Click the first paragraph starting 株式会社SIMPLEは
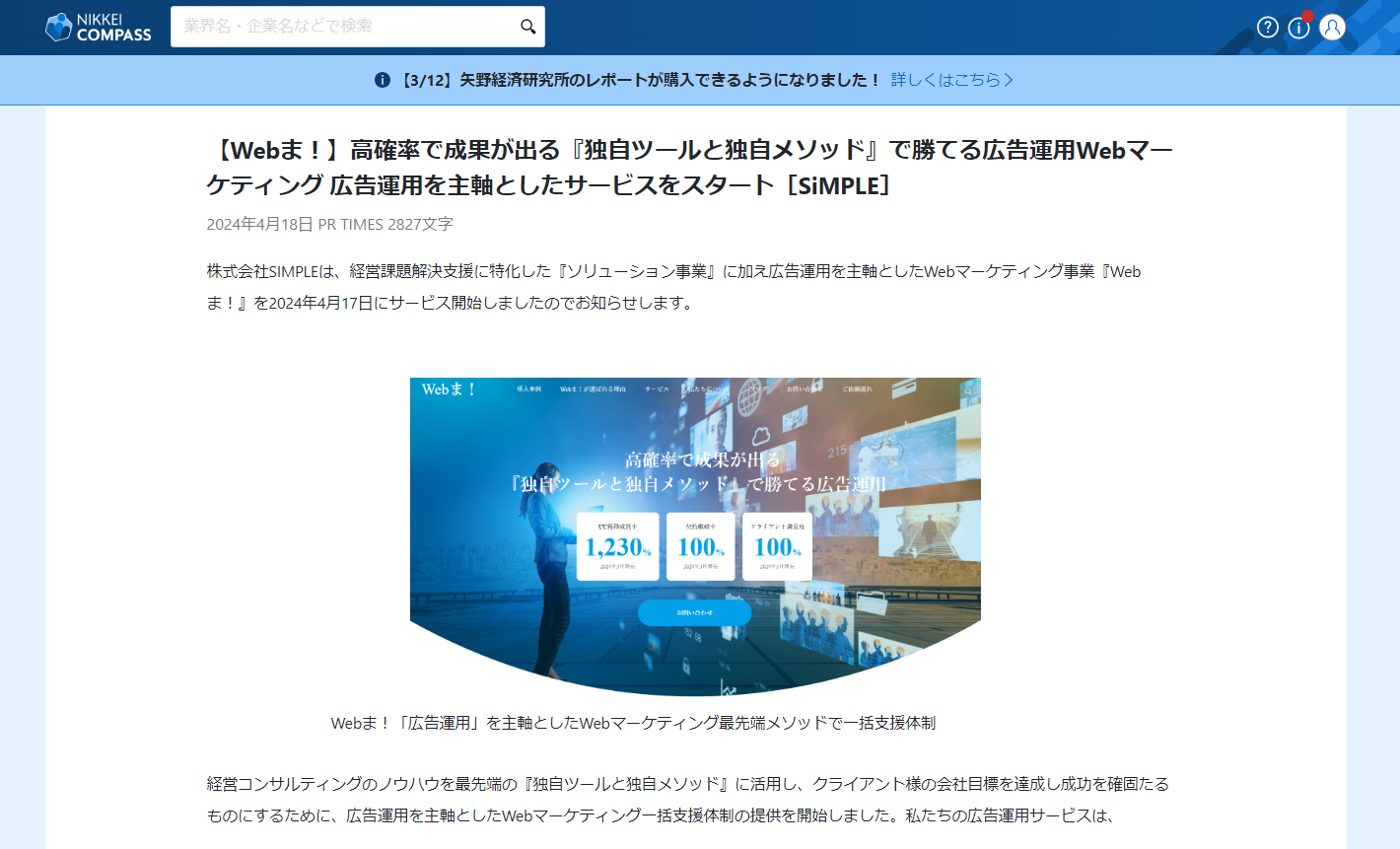This screenshot has height=849, width=1400. click(673, 287)
